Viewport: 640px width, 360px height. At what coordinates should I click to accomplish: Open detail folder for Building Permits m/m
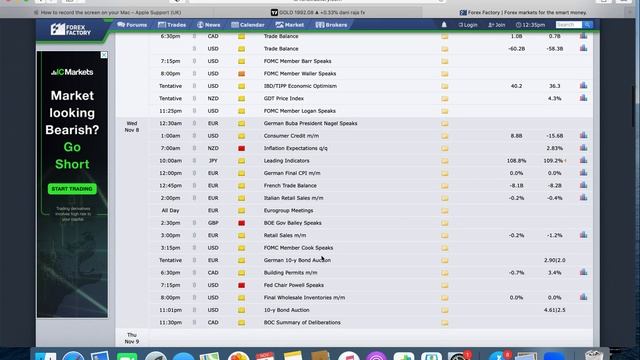tap(444, 273)
